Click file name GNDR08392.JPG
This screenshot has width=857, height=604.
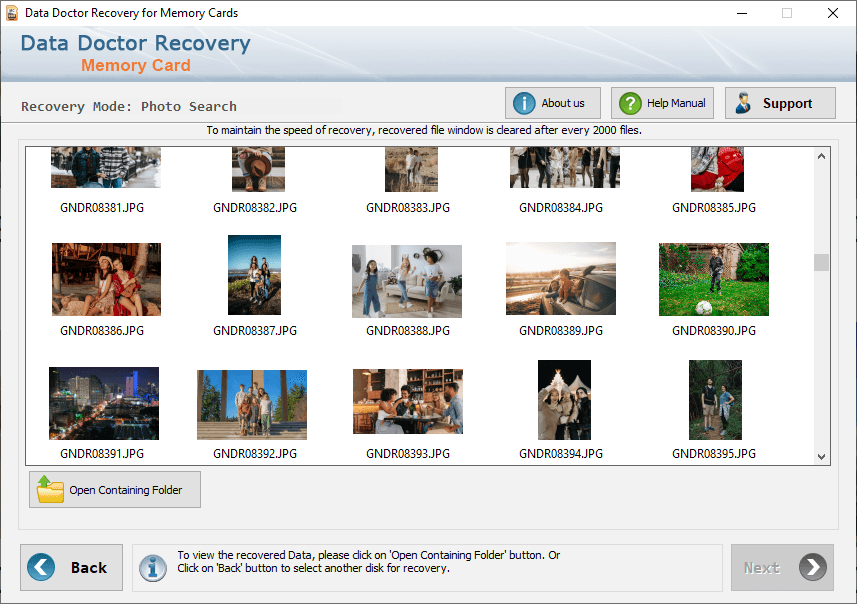pos(255,454)
